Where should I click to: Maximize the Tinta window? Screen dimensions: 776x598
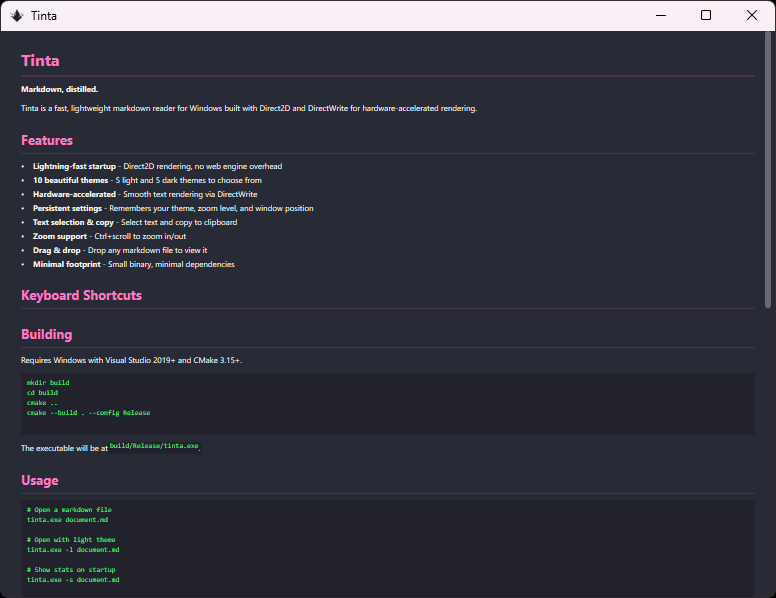pyautogui.click(x=706, y=15)
